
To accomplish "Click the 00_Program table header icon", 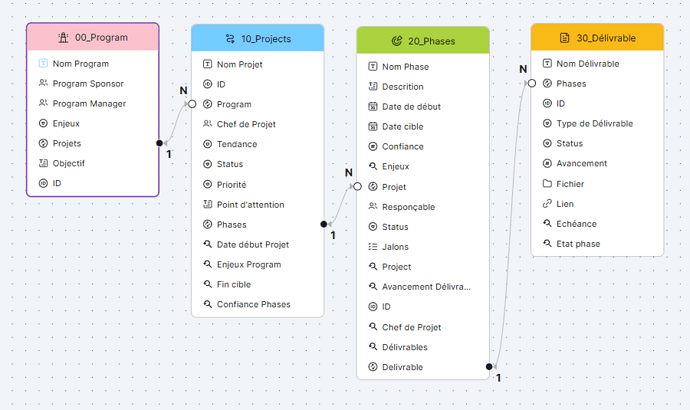I will tap(63, 37).
